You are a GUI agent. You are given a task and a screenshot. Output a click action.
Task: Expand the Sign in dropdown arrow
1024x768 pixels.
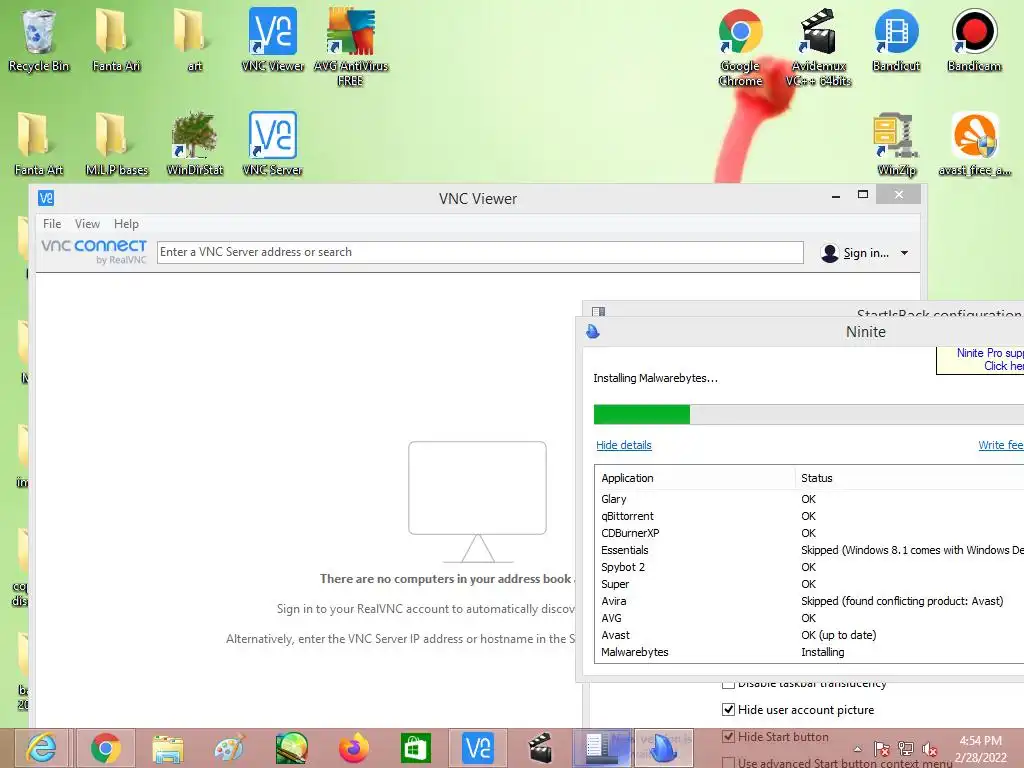tap(904, 253)
